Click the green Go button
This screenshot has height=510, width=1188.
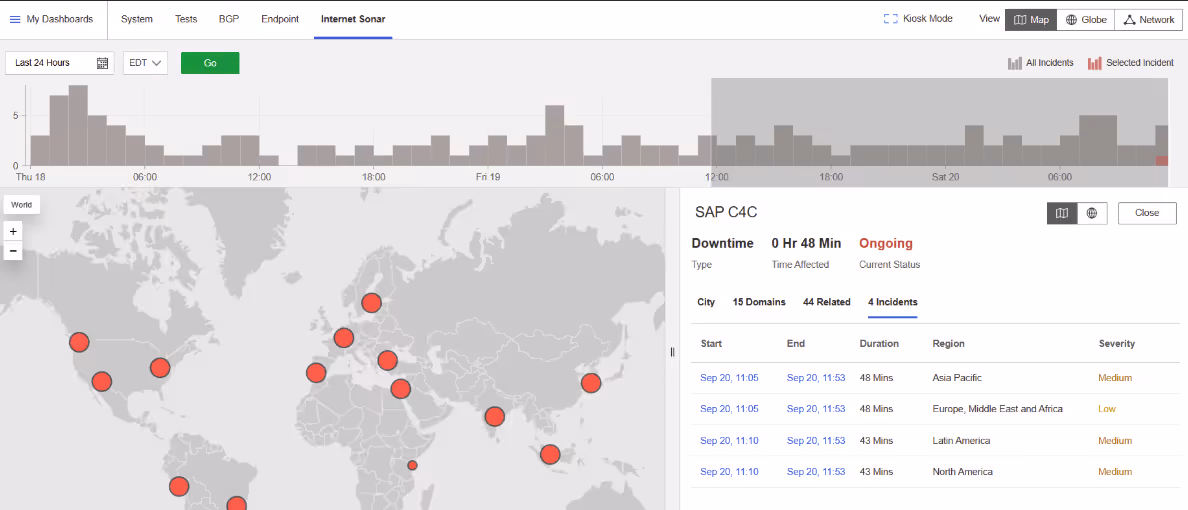(x=210, y=63)
